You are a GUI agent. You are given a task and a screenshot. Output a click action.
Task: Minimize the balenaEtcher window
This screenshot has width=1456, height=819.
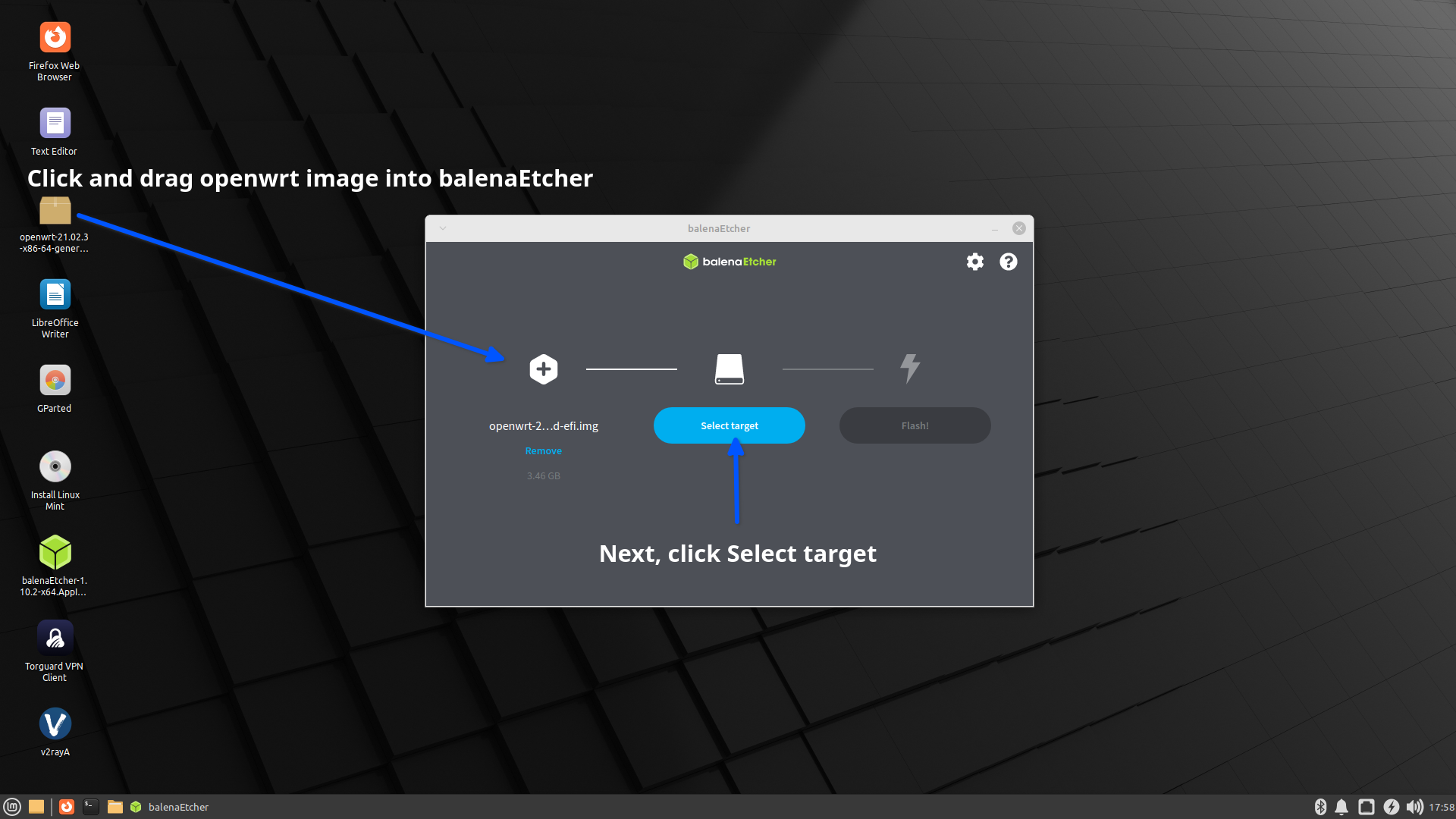click(x=995, y=229)
